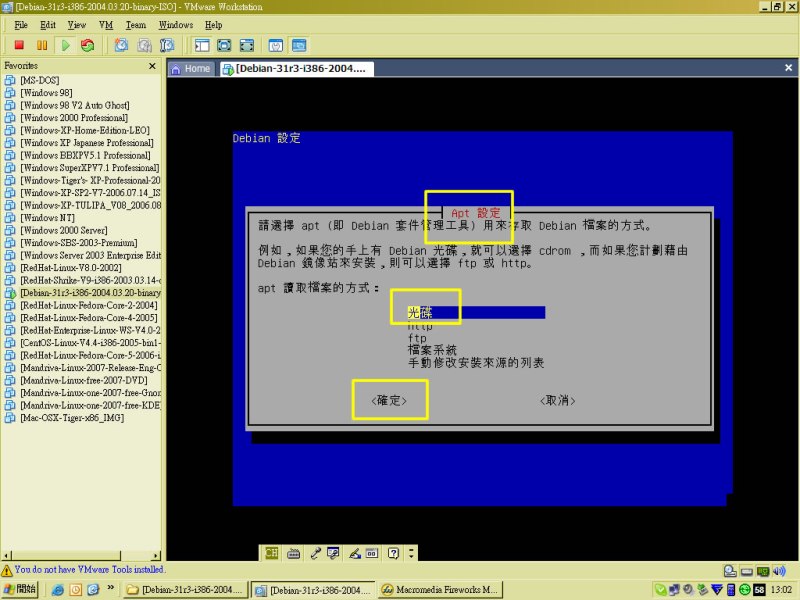800x600 pixels.
Task: Select [Windows 98] in Favorites
Action: click(46, 93)
